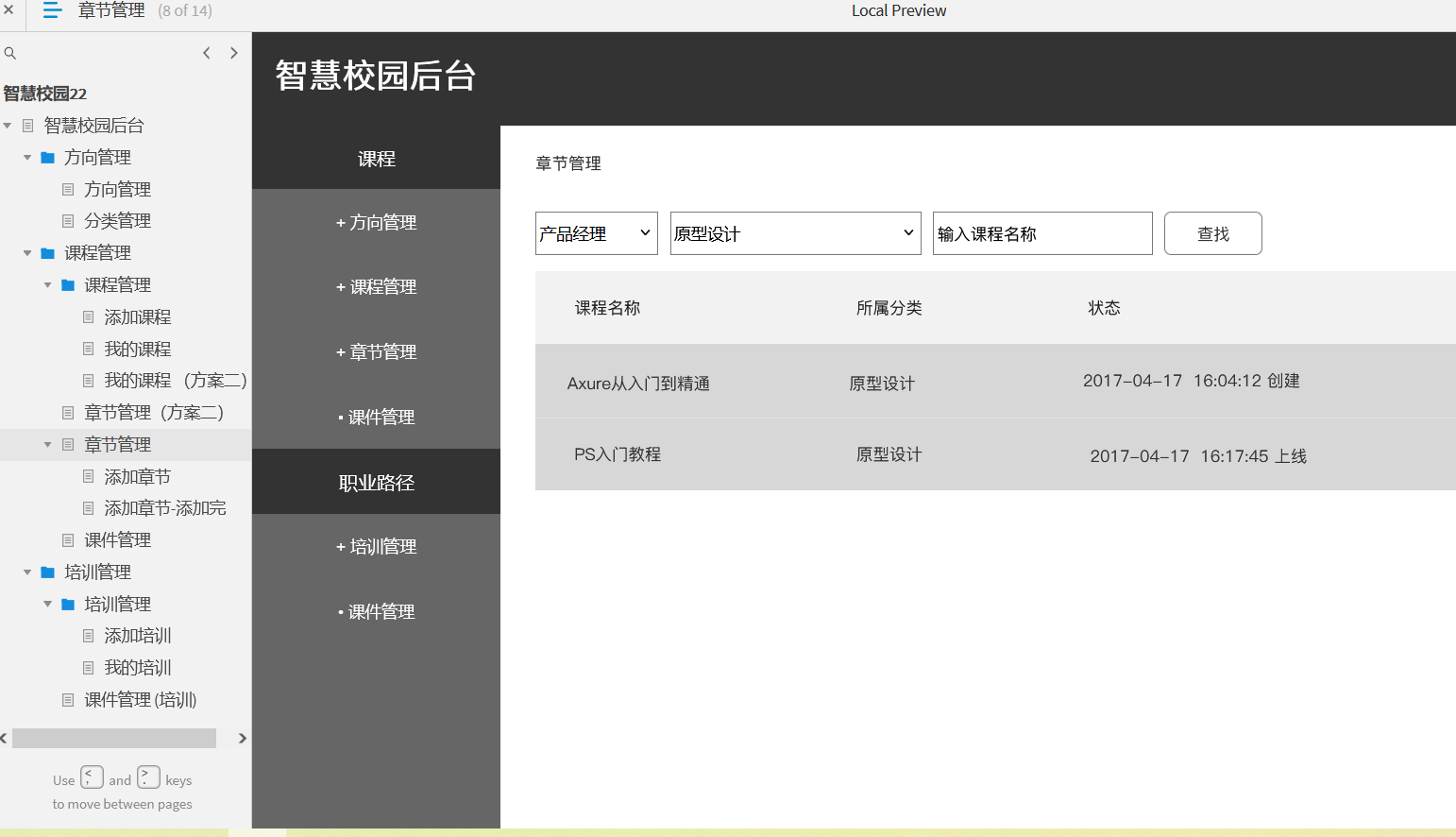Open 课件管理 under the 课程 menu
The image size is (1456, 837).
pos(376,418)
